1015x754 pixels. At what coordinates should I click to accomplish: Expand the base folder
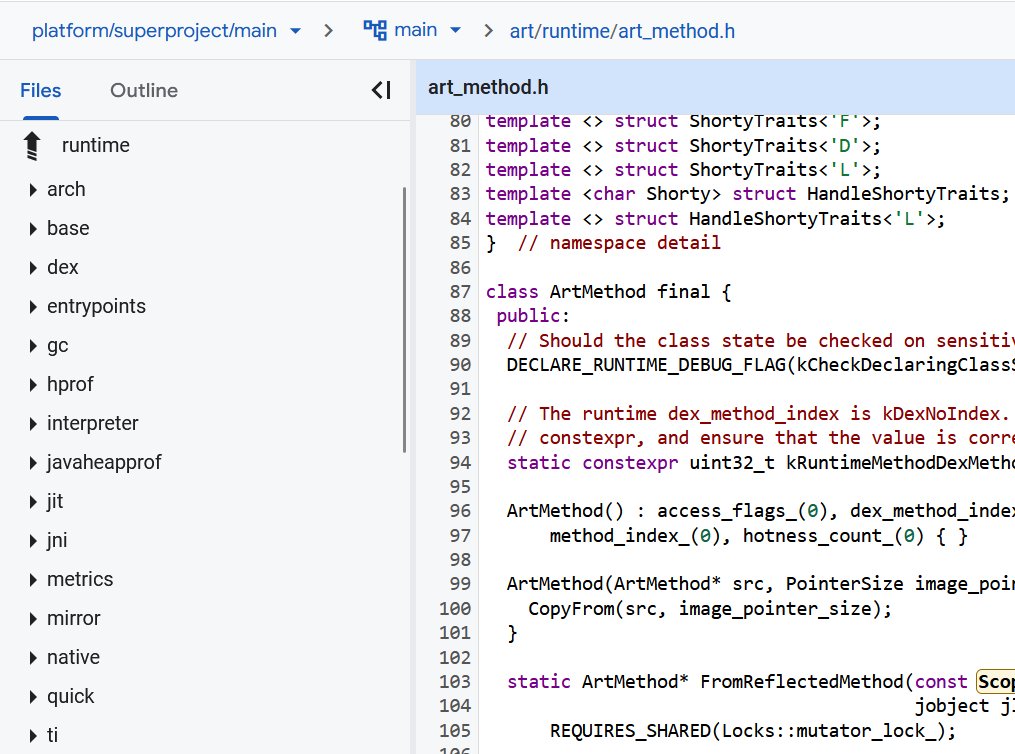click(33, 228)
